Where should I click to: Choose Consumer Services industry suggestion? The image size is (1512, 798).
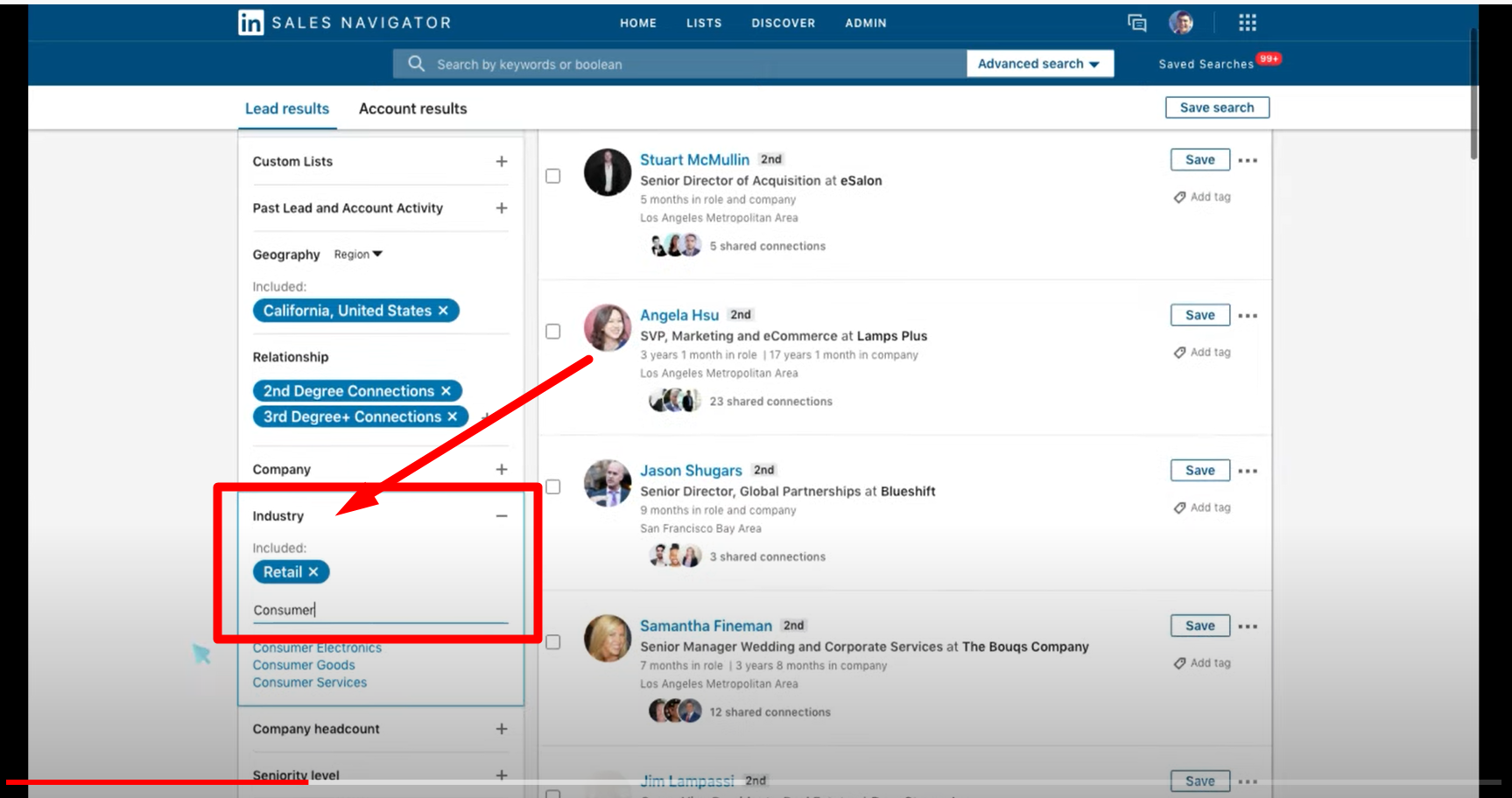pyautogui.click(x=310, y=682)
